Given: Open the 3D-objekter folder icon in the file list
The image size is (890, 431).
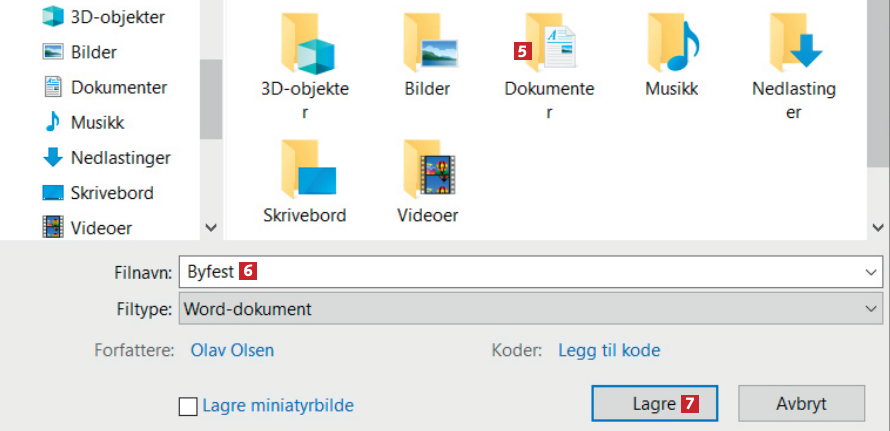Looking at the screenshot, I should pyautogui.click(x=305, y=43).
